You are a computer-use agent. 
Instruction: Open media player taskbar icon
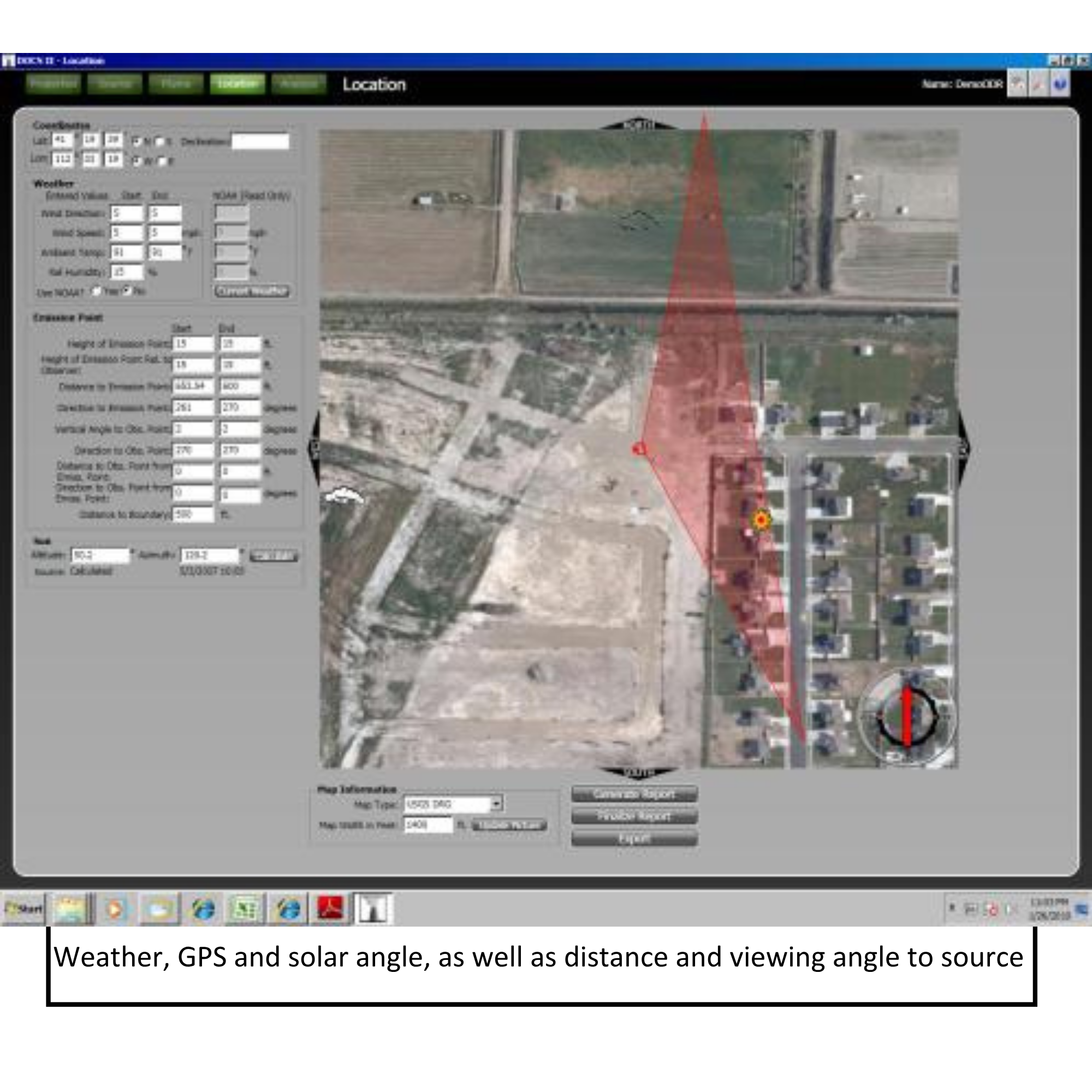click(115, 909)
